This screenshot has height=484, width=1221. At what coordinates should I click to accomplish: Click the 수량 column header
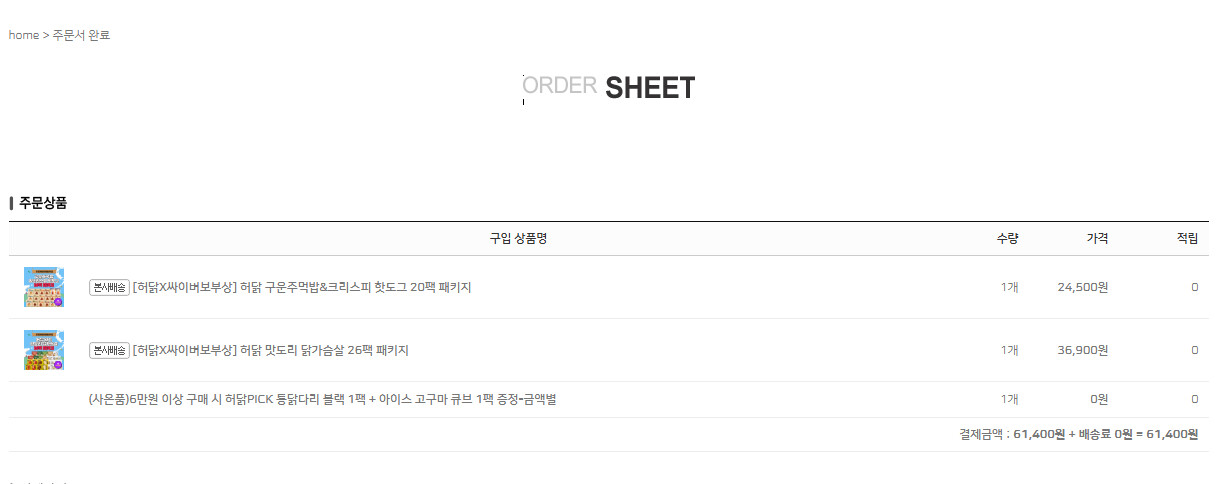(1007, 238)
